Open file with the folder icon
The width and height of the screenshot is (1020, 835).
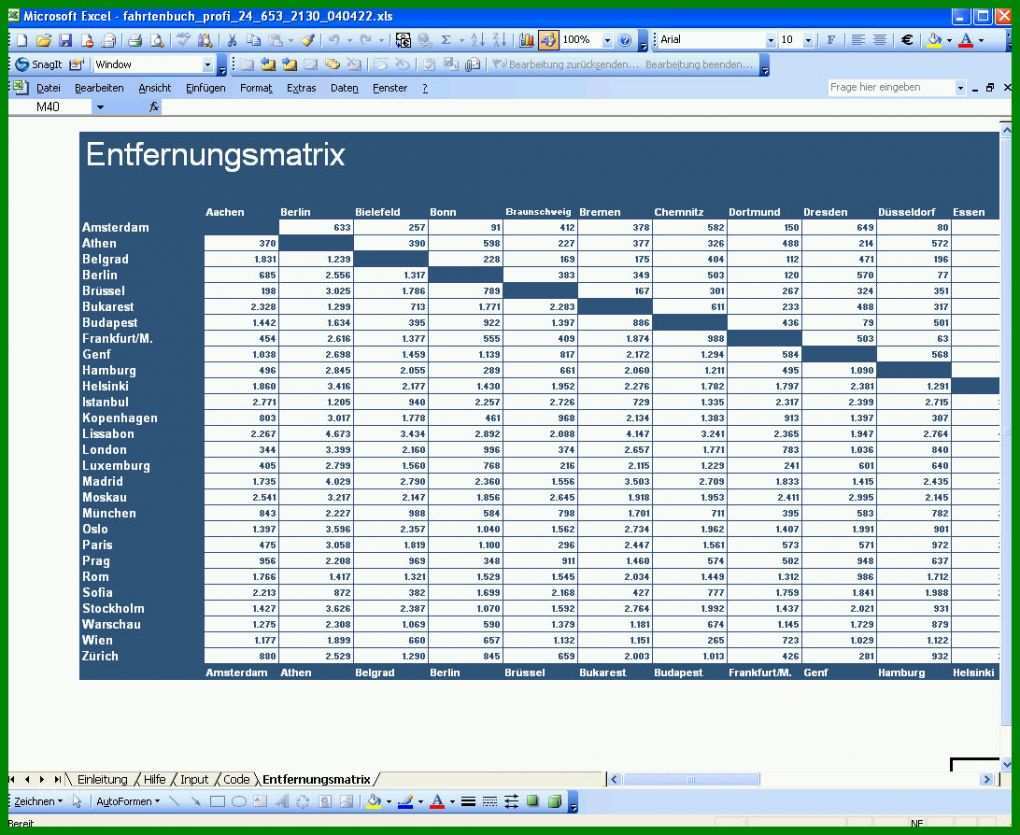tap(44, 40)
